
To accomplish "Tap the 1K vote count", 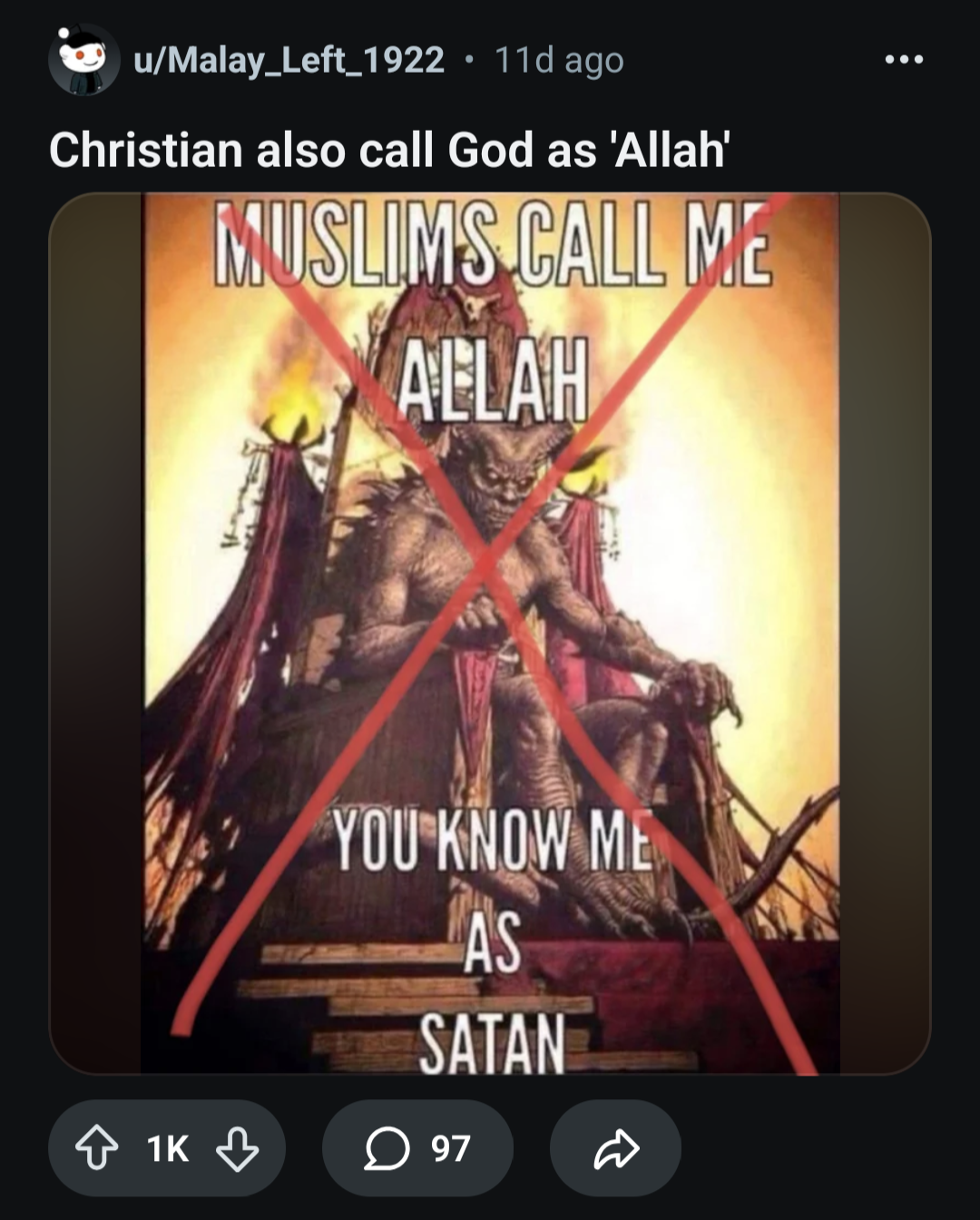I will (168, 1149).
